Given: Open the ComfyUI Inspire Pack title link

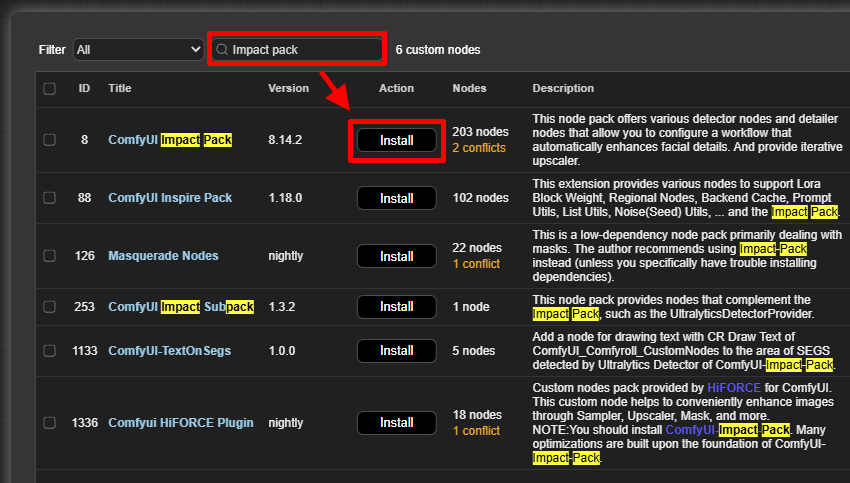Looking at the screenshot, I should point(170,198).
